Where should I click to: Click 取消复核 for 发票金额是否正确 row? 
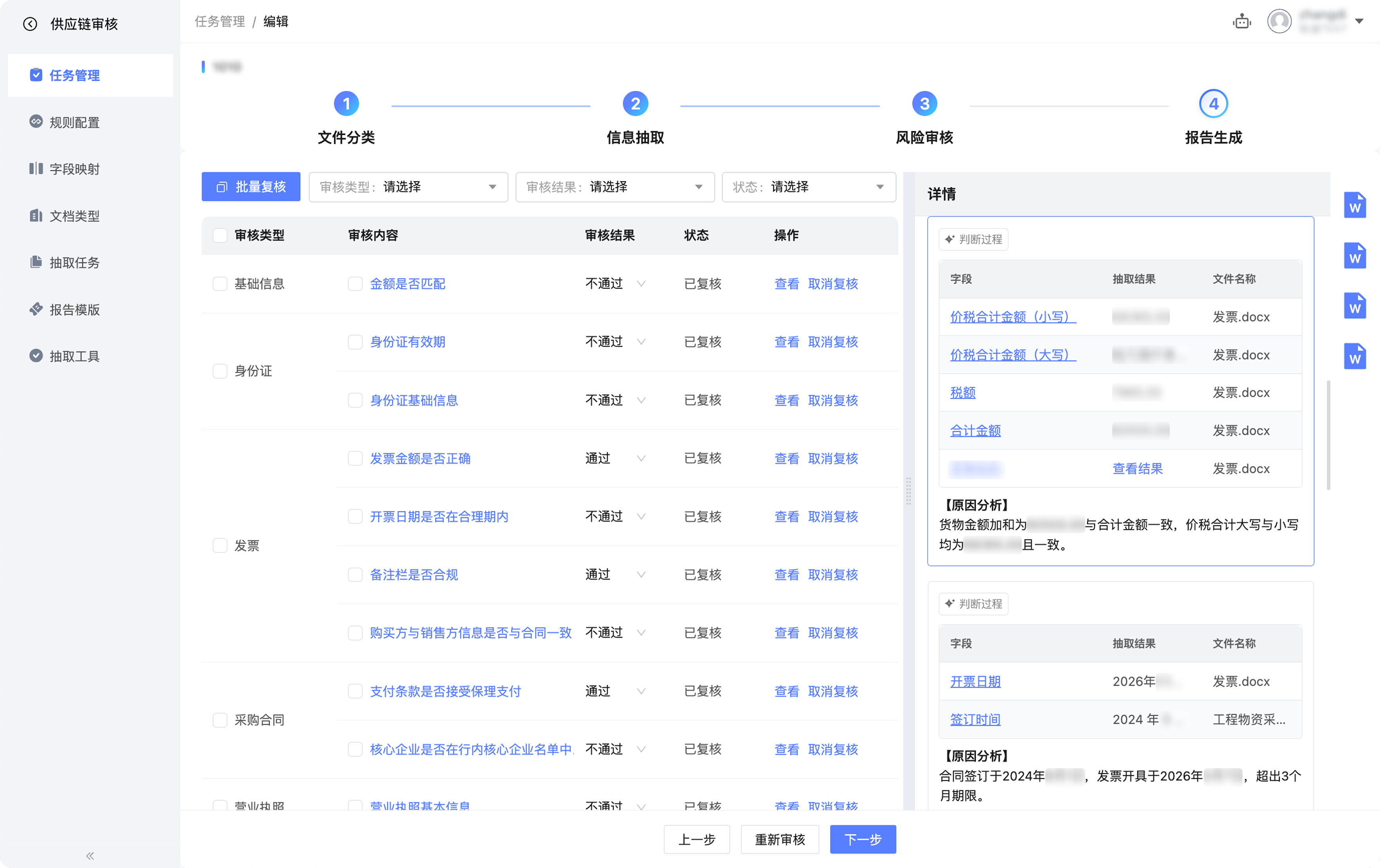(833, 458)
